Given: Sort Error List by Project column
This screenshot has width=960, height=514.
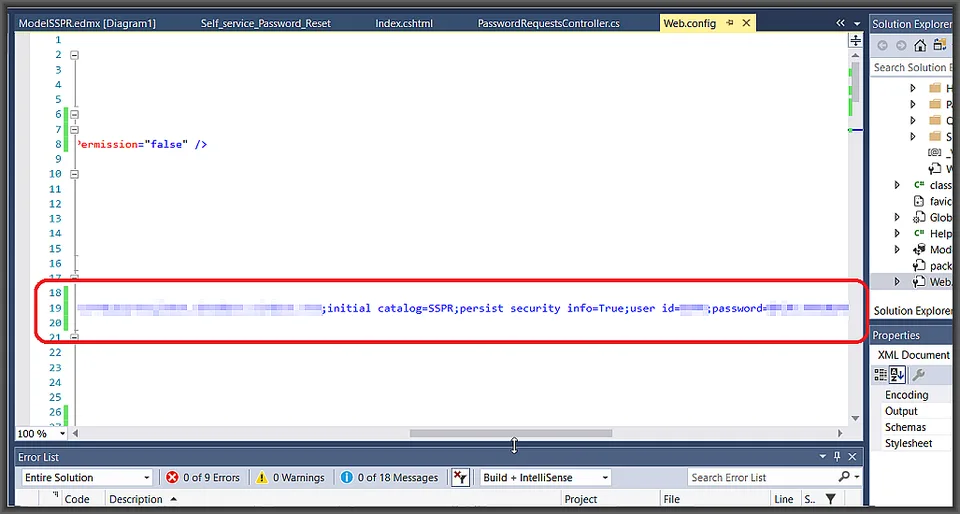Looking at the screenshot, I should (x=580, y=499).
